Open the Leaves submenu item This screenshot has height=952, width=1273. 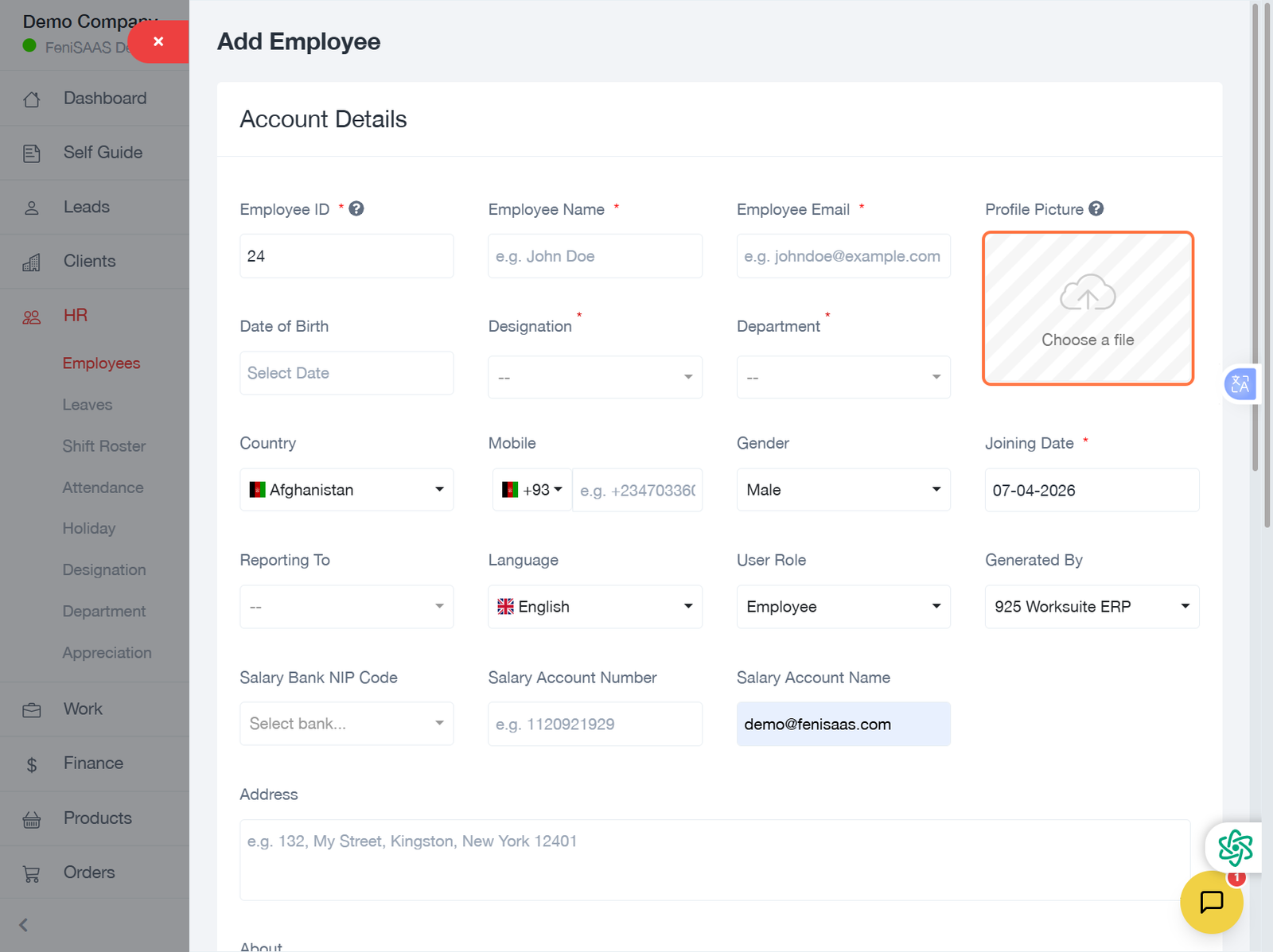(x=88, y=405)
